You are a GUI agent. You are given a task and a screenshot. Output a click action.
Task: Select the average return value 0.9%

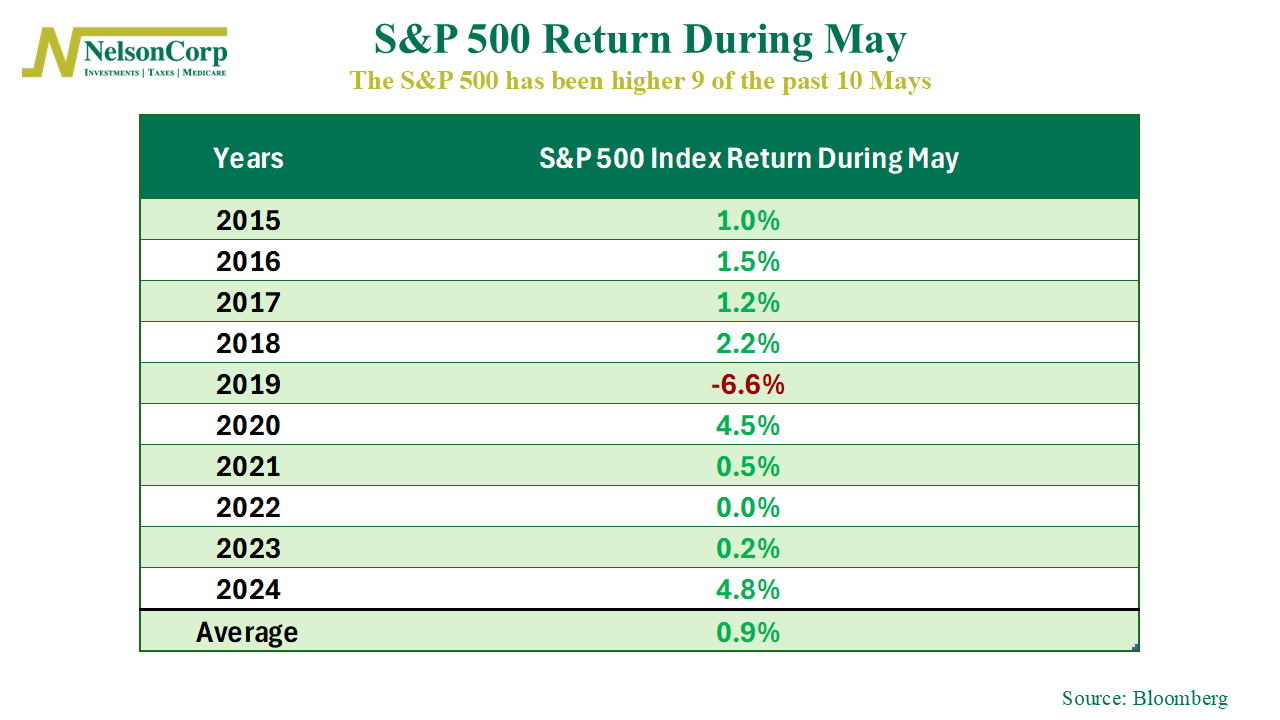pyautogui.click(x=748, y=632)
